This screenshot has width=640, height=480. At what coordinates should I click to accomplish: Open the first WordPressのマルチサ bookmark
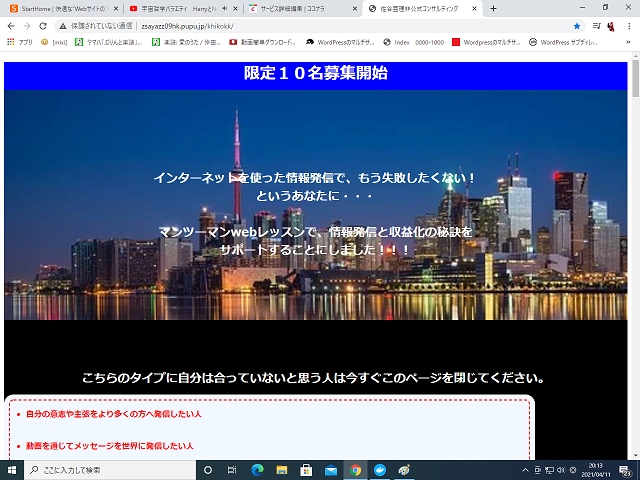coord(340,42)
